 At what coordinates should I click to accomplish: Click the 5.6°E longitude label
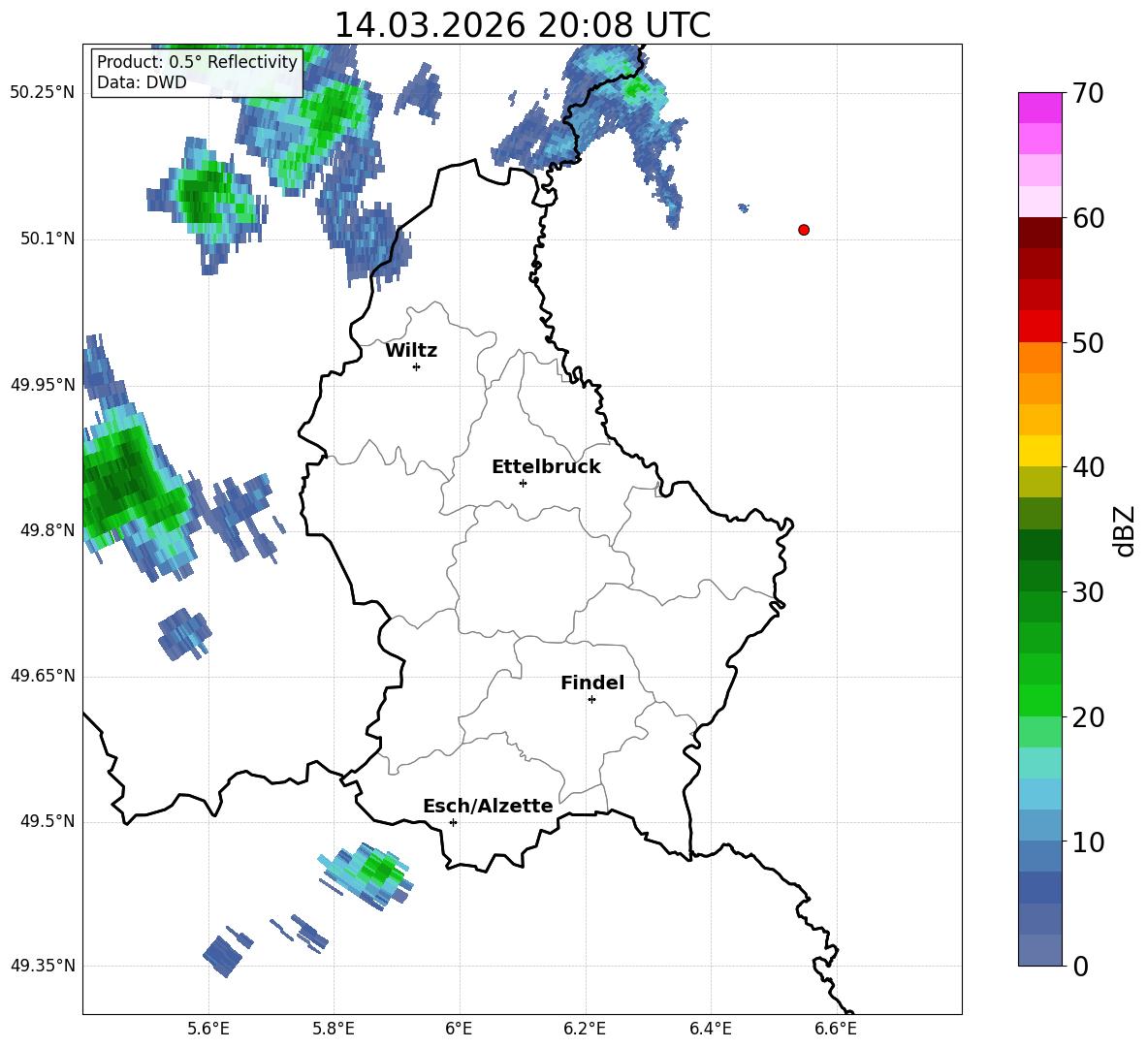click(x=208, y=1029)
